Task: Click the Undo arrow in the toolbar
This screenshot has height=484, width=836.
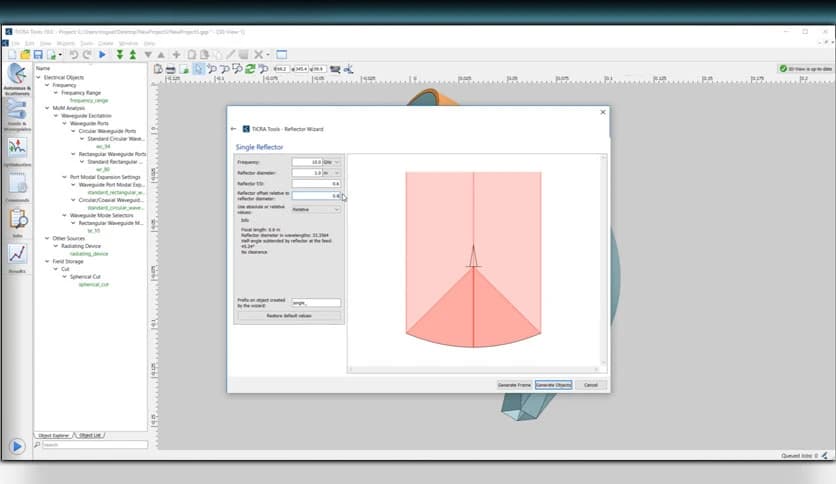Action: (x=73, y=54)
